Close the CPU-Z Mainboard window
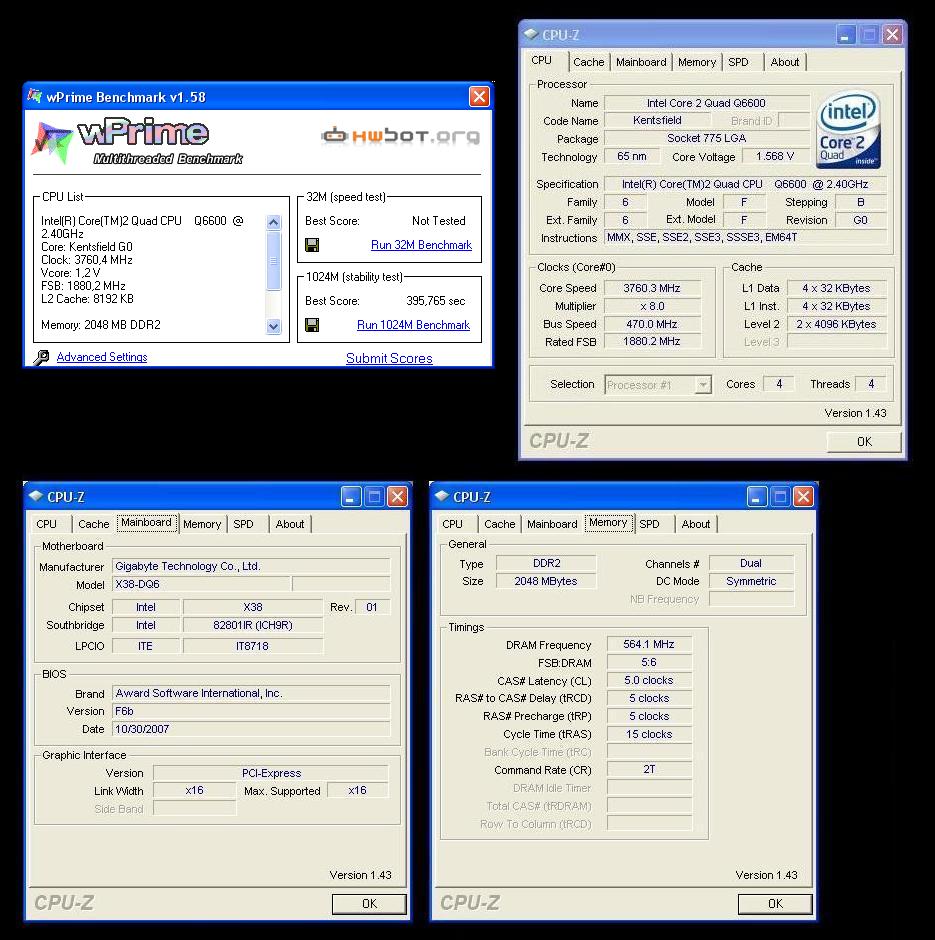Image resolution: width=935 pixels, height=940 pixels. pyautogui.click(x=397, y=496)
